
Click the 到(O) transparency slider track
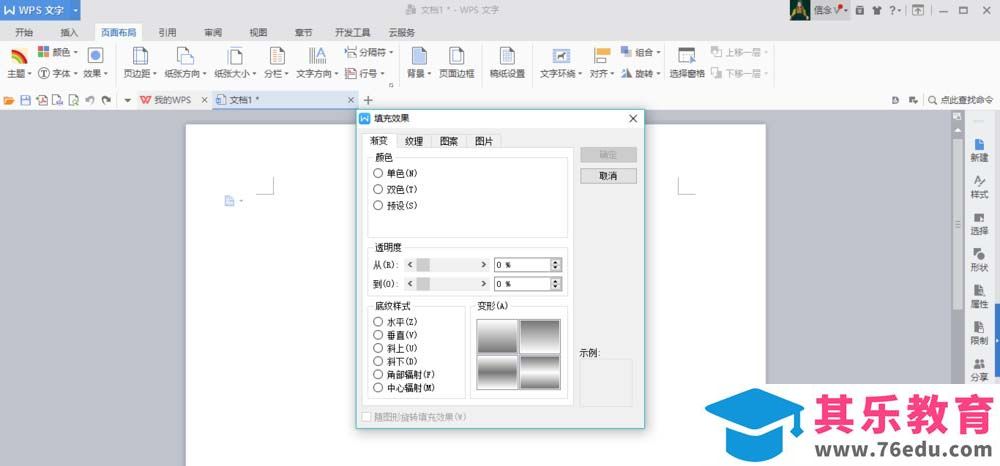point(448,284)
